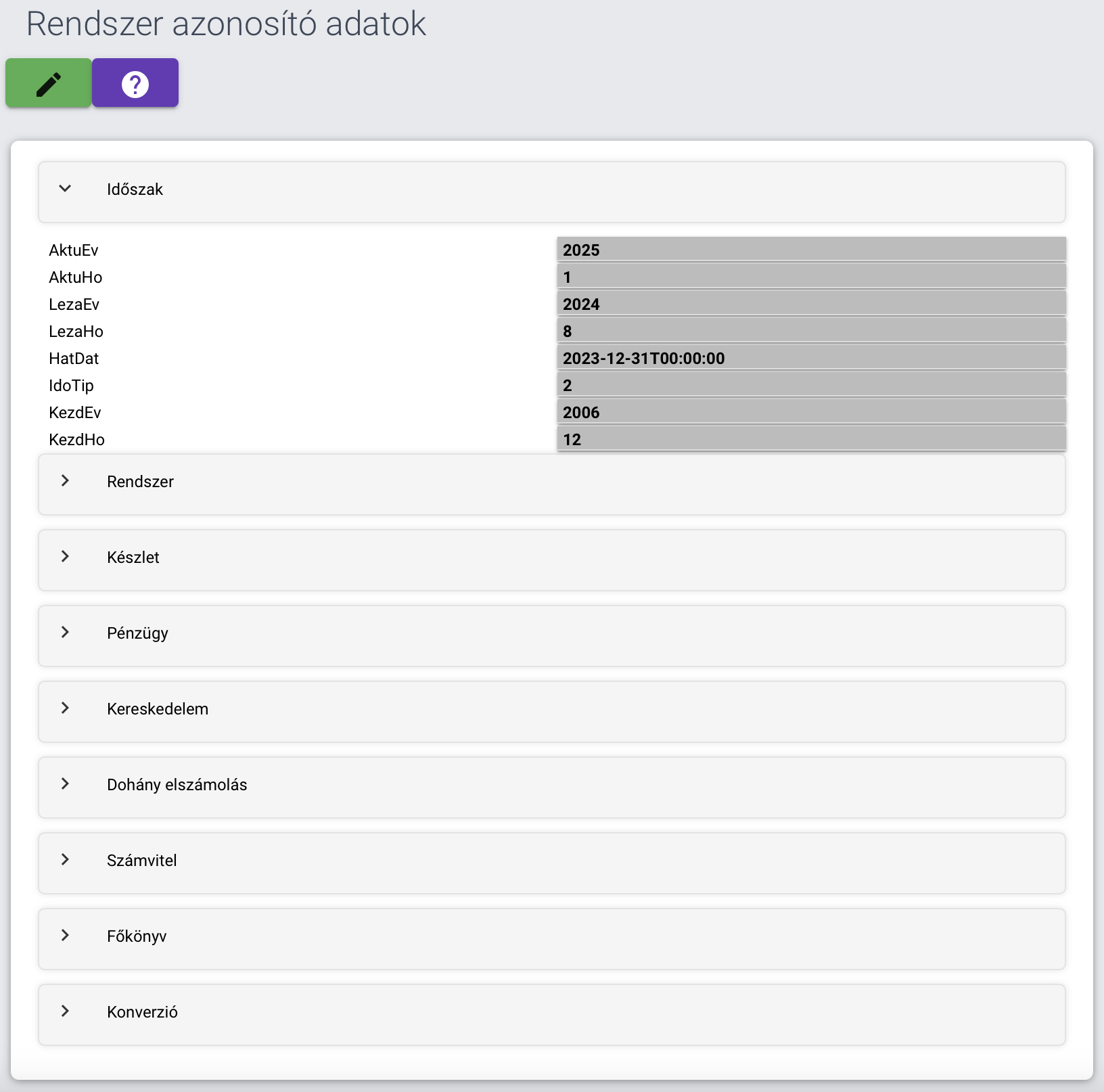Click the KezdHo field with value 12
Viewport: 1104px width, 1092px height.
click(811, 439)
